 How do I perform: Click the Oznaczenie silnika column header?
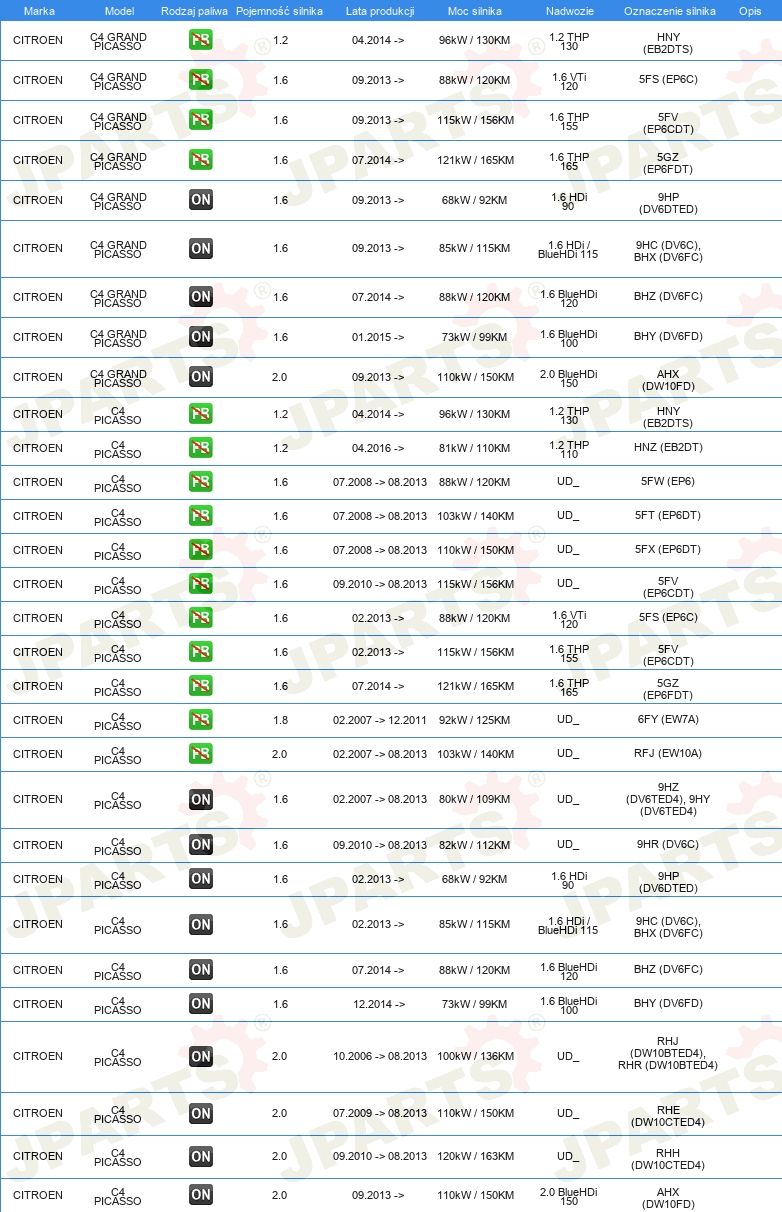670,10
